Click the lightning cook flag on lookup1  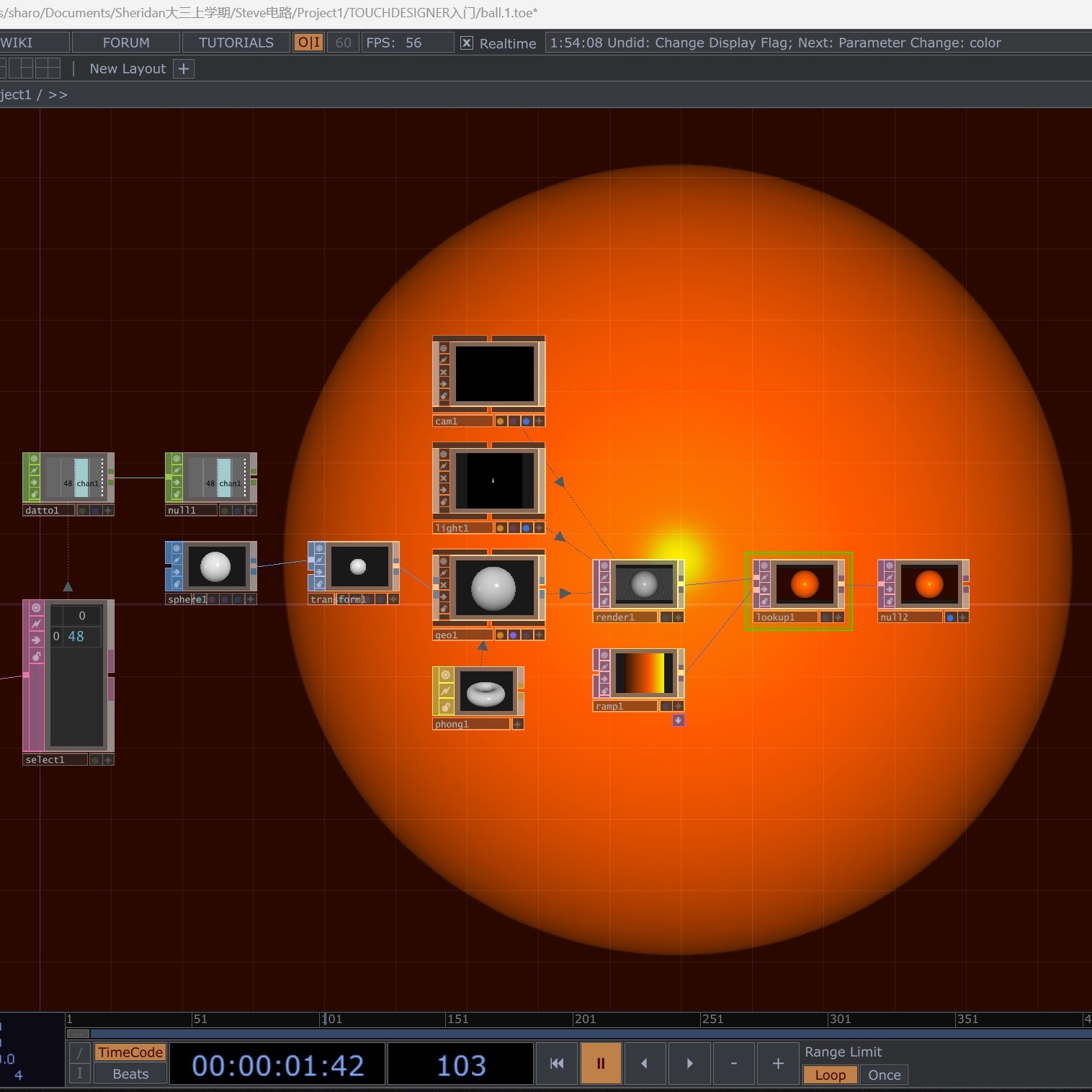(764, 577)
